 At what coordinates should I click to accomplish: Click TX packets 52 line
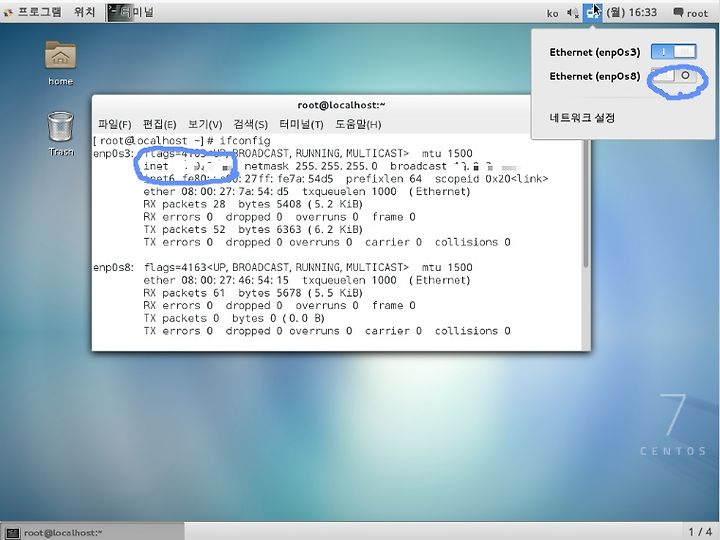pyautogui.click(x=253, y=229)
